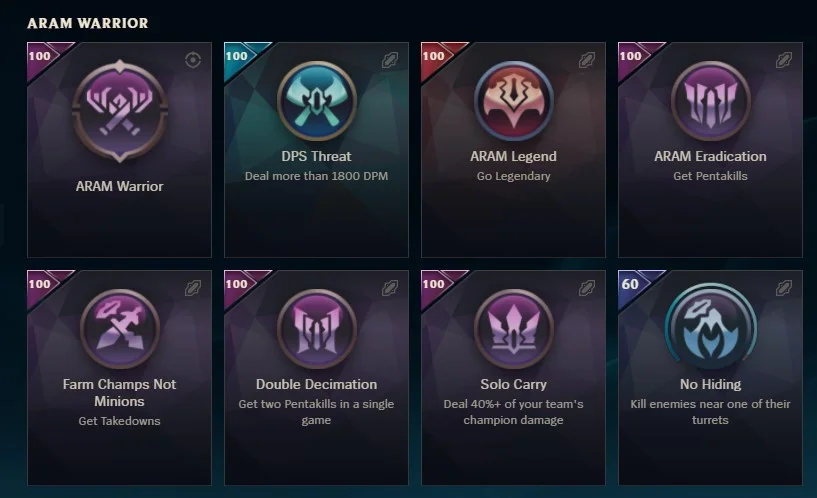Viewport: 817px width, 498px height.
Task: Toggle the token pin icon on DPS Threat card
Action: click(x=390, y=60)
